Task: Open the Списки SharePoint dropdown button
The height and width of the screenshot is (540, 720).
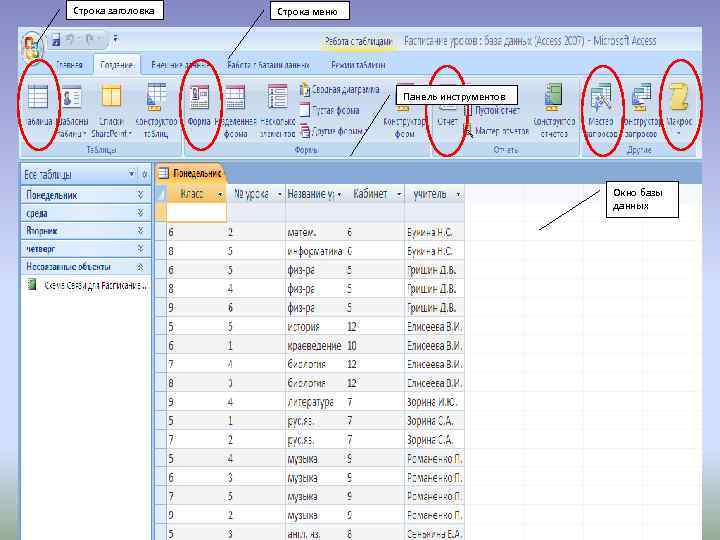Action: (x=111, y=110)
